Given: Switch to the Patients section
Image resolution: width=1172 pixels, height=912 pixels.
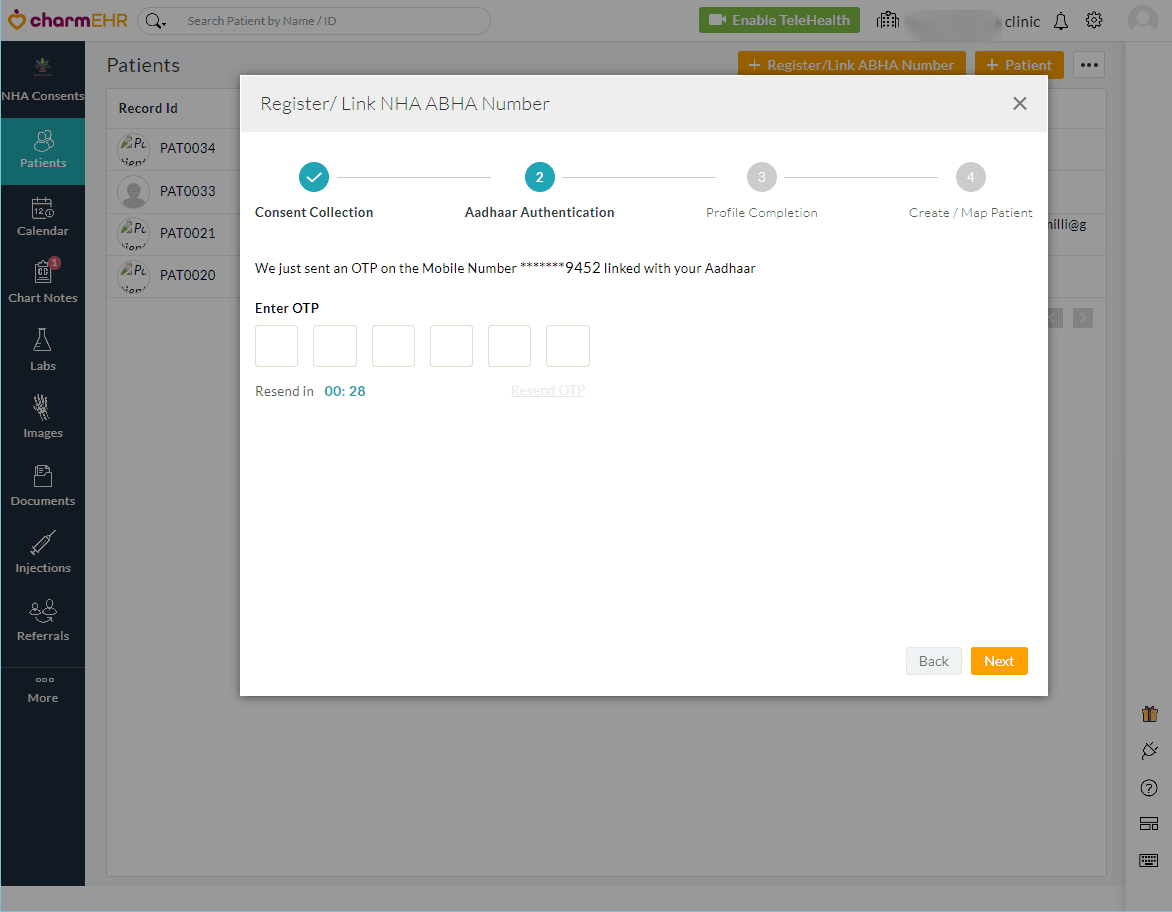Looking at the screenshot, I should [43, 150].
